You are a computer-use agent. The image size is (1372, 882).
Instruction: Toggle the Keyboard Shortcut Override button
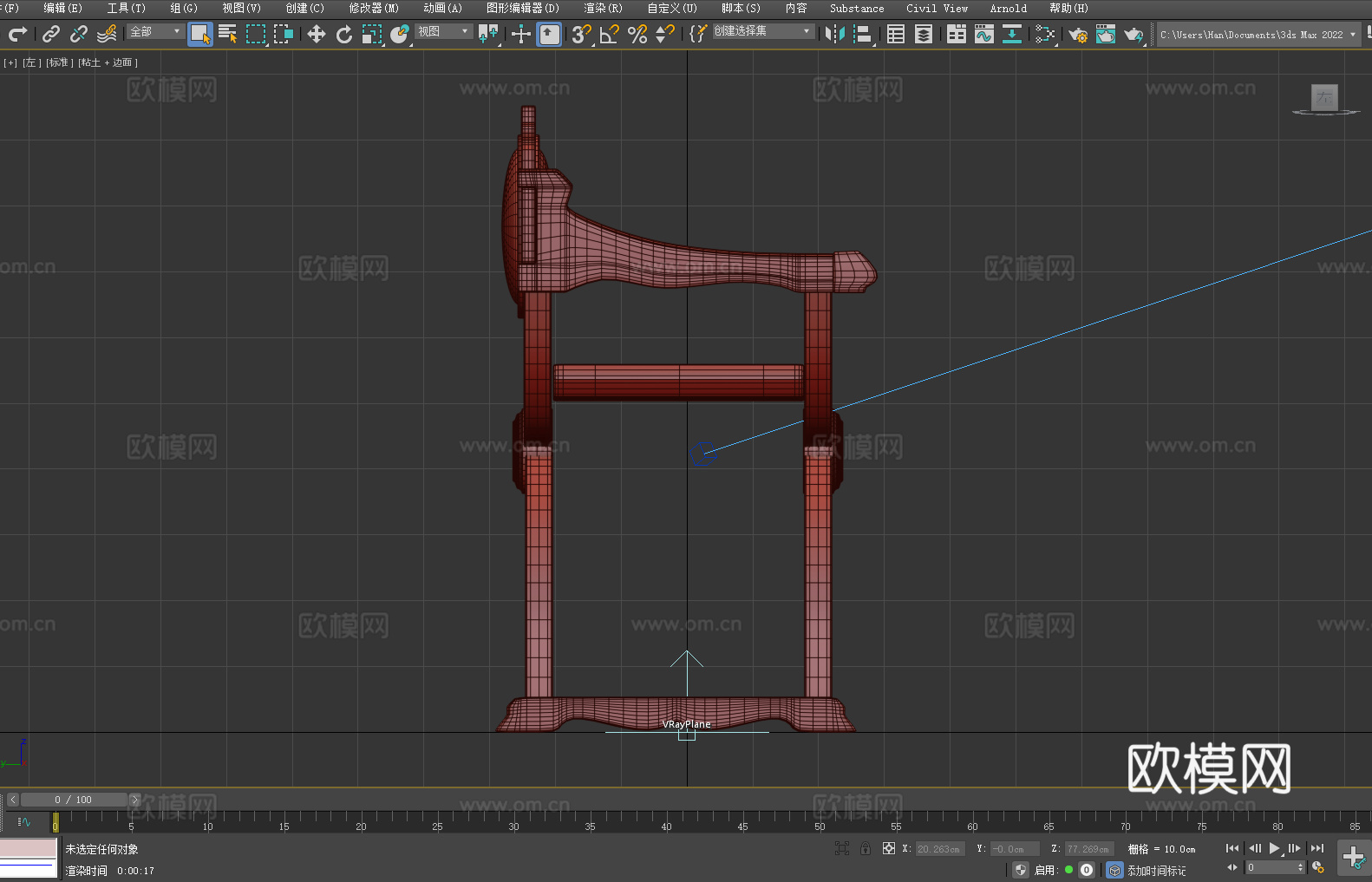tap(549, 34)
